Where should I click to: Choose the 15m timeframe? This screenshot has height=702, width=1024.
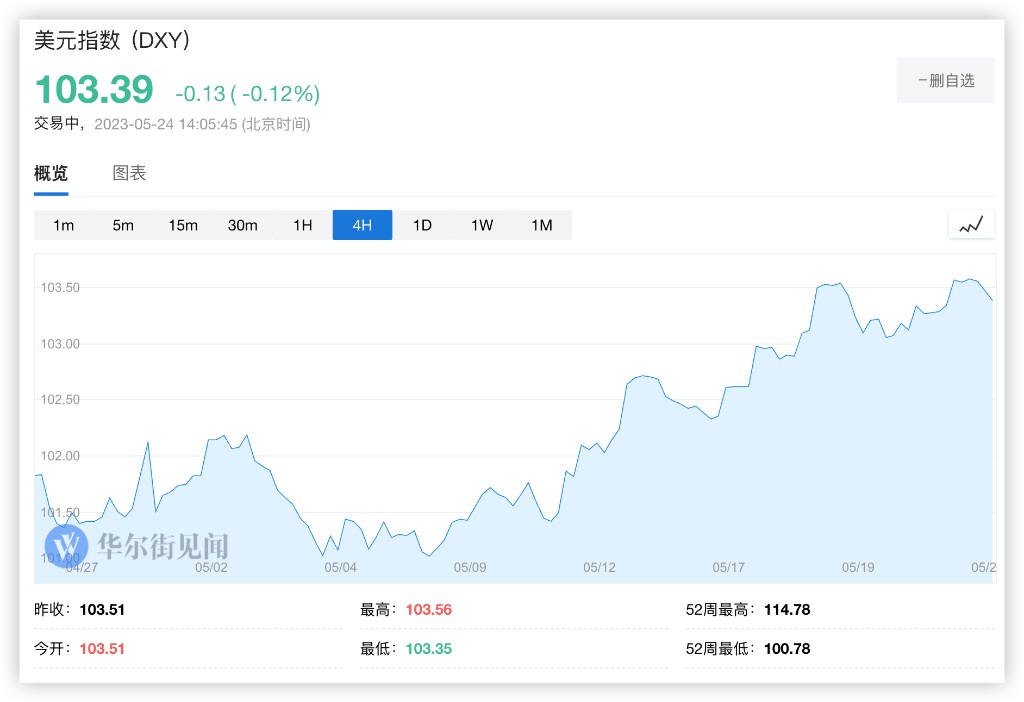click(183, 225)
